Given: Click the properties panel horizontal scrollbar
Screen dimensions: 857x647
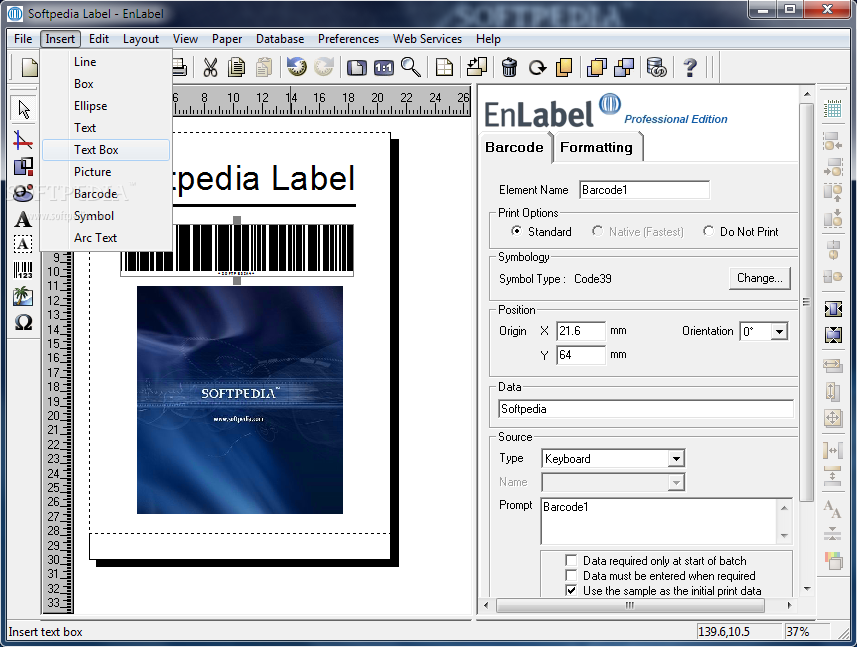Looking at the screenshot, I should coord(630,605).
